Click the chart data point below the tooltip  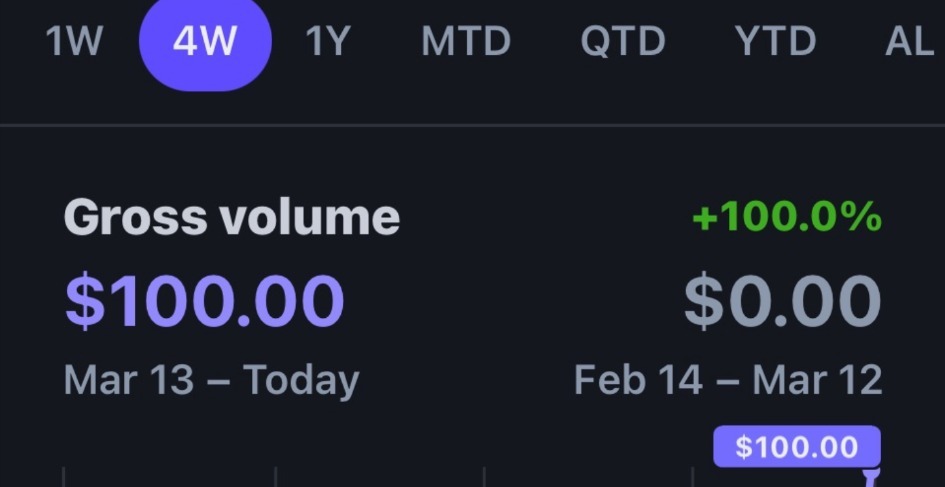(871, 477)
